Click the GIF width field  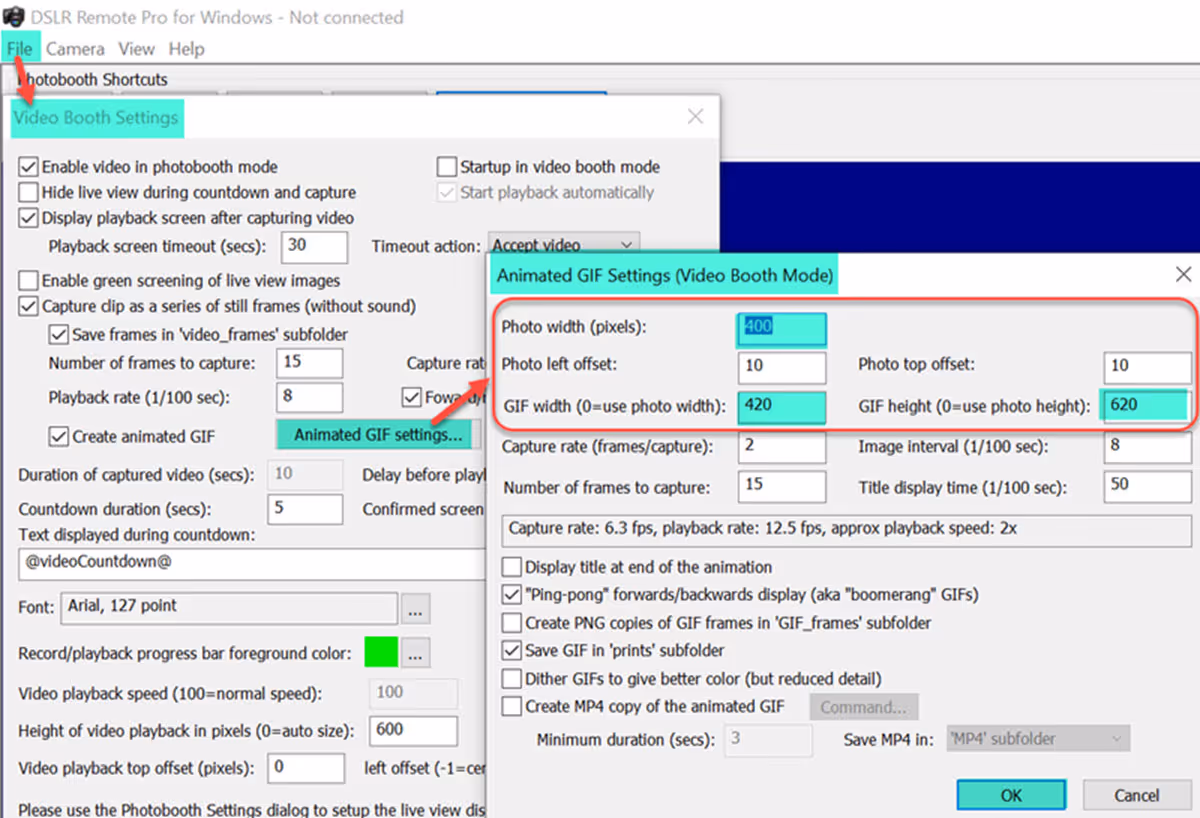coord(782,406)
